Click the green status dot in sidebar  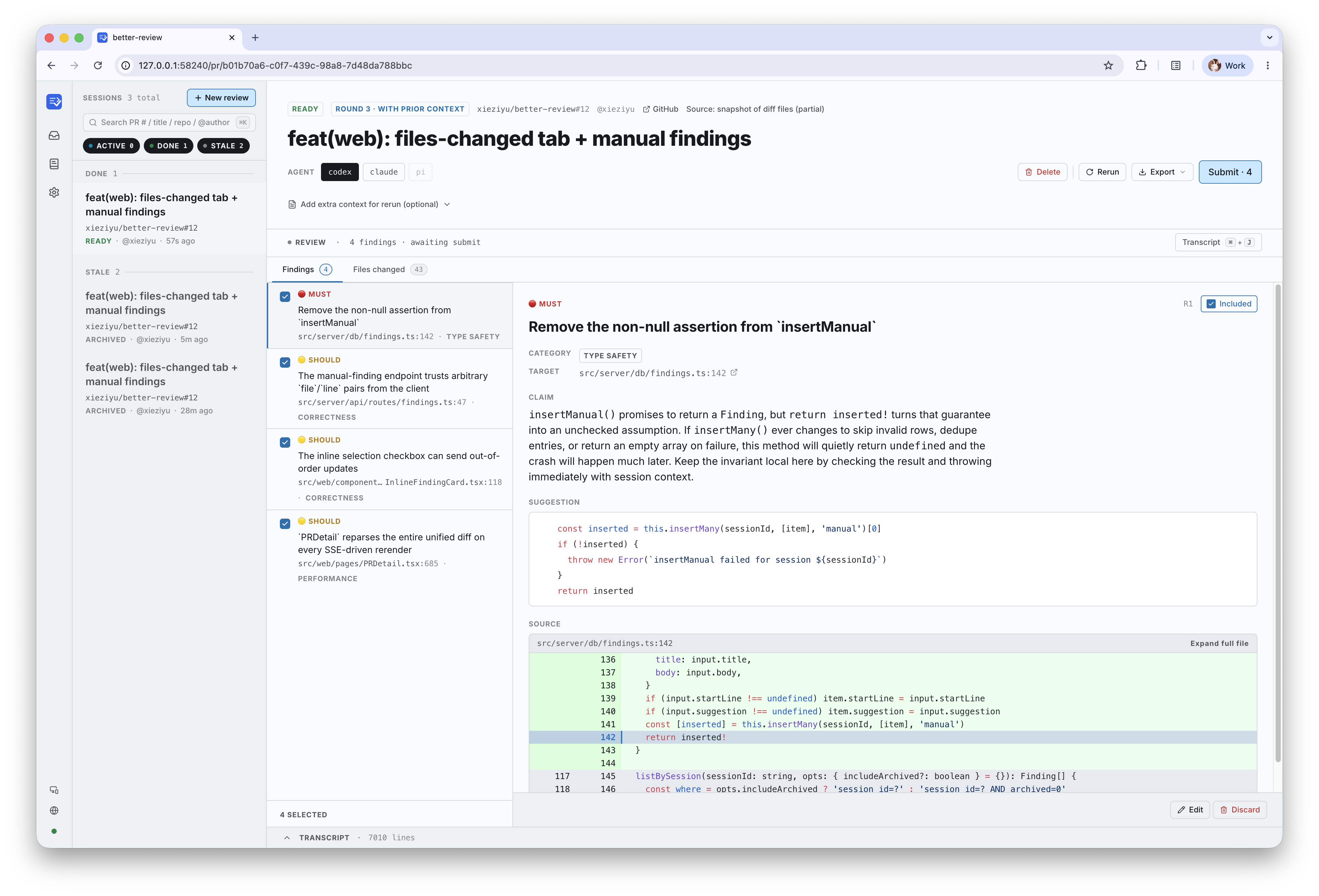[54, 831]
